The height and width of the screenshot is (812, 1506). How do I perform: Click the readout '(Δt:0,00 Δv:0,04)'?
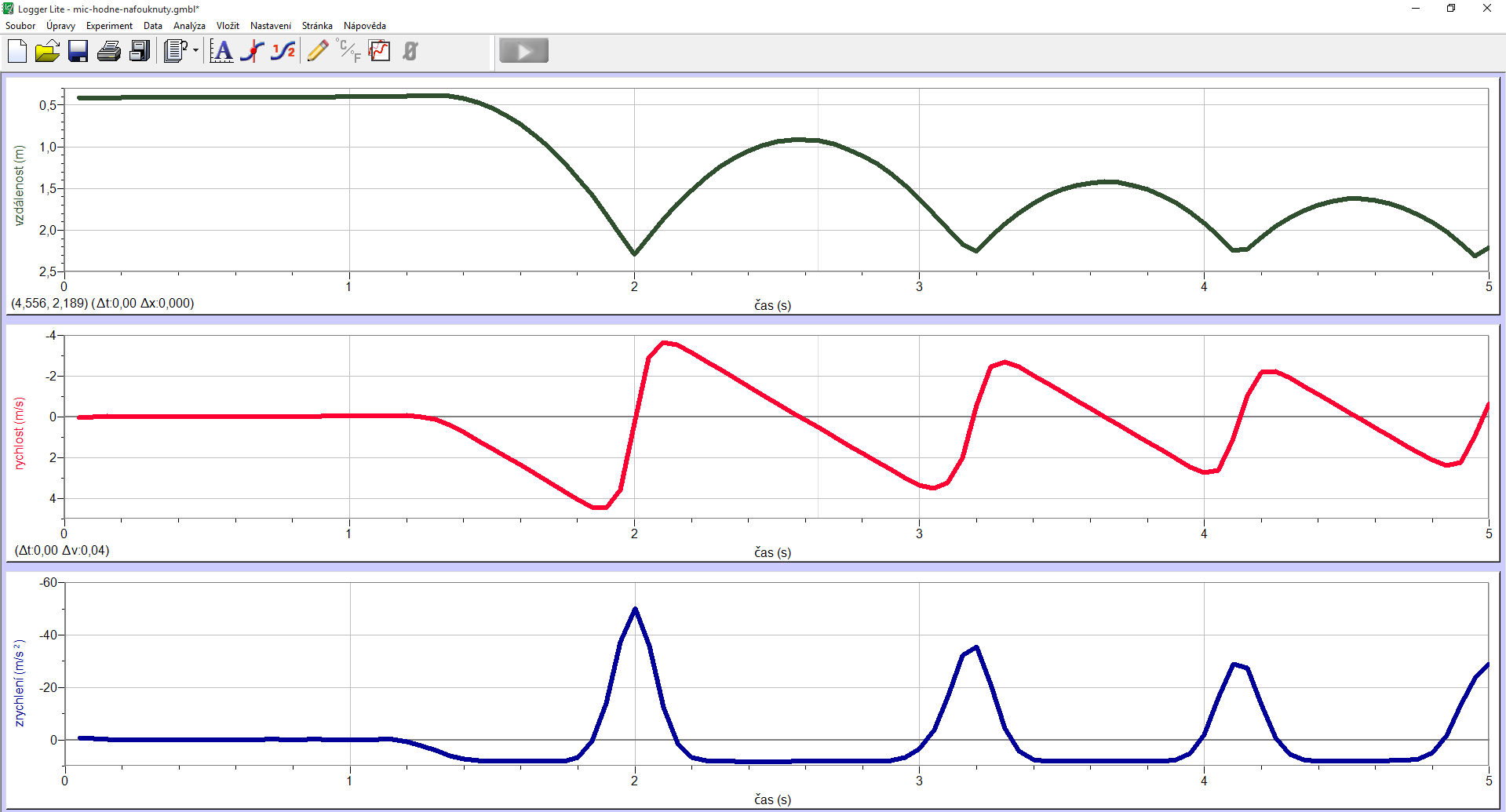tap(62, 550)
